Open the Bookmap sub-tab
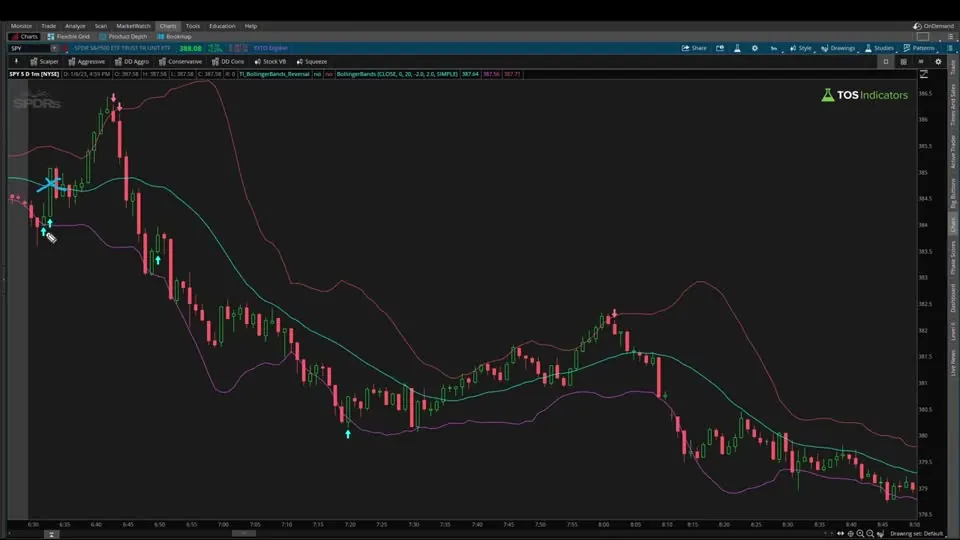 point(174,37)
